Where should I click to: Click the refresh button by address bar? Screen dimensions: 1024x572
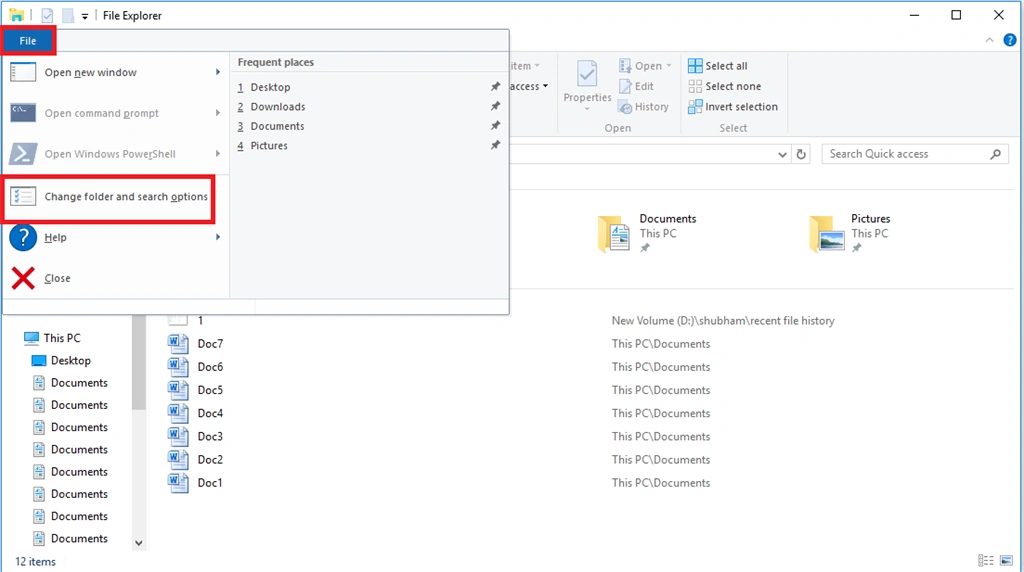801,155
